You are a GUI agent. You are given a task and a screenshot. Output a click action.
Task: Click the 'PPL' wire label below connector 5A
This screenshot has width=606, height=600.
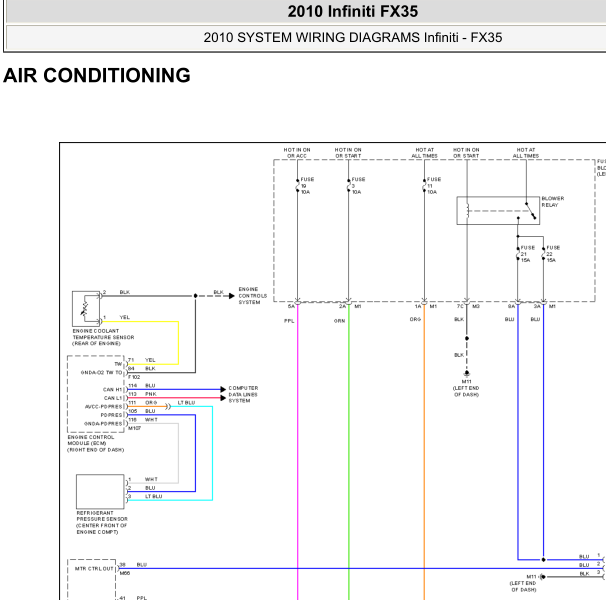point(289,321)
